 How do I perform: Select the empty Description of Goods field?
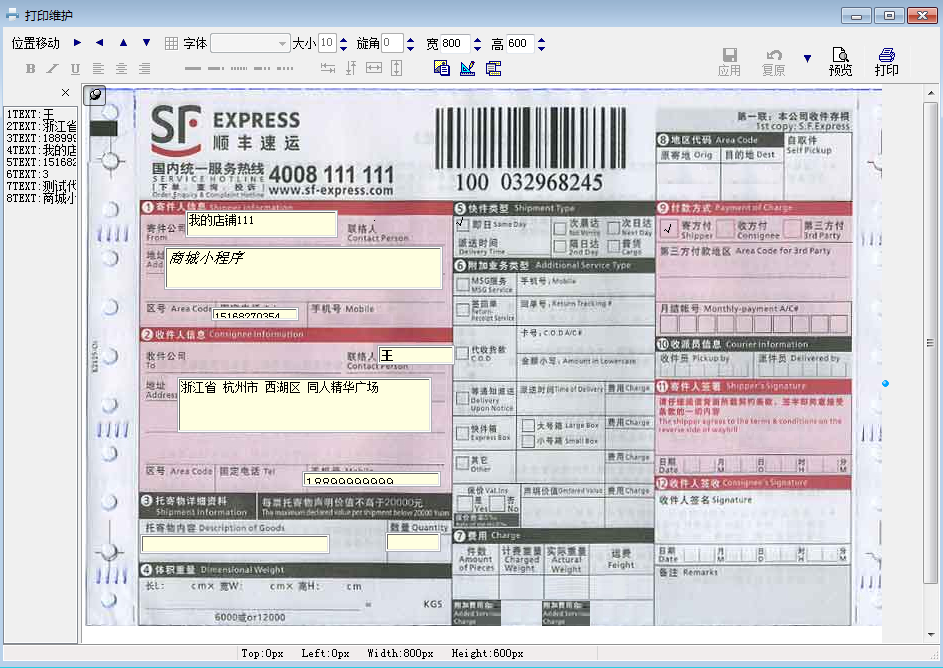coord(235,544)
